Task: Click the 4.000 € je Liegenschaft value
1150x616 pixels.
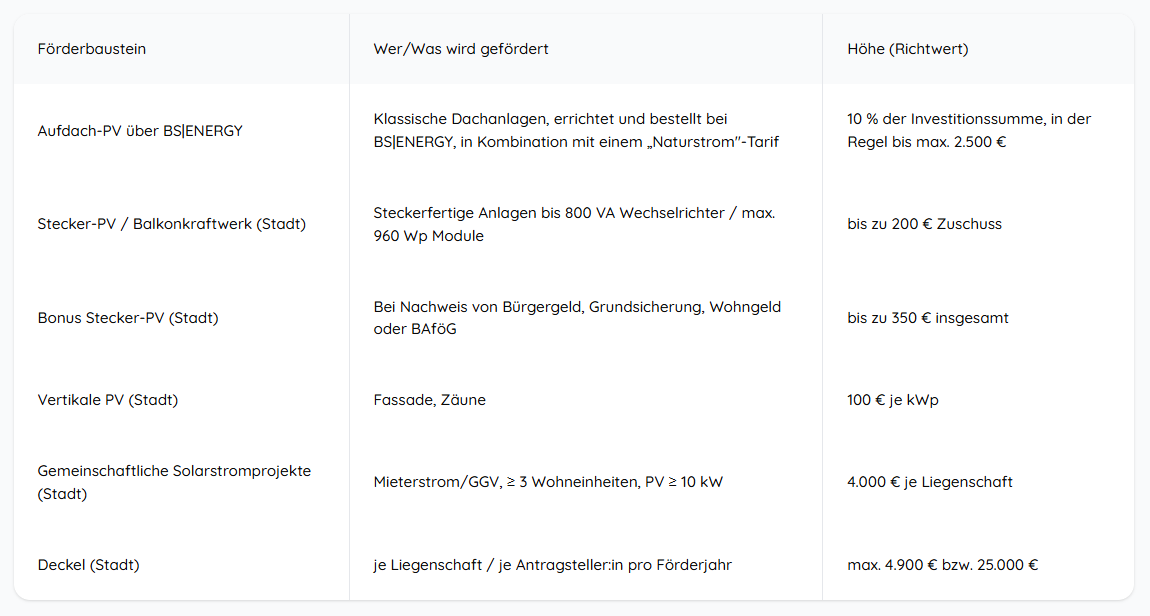Action: 929,482
